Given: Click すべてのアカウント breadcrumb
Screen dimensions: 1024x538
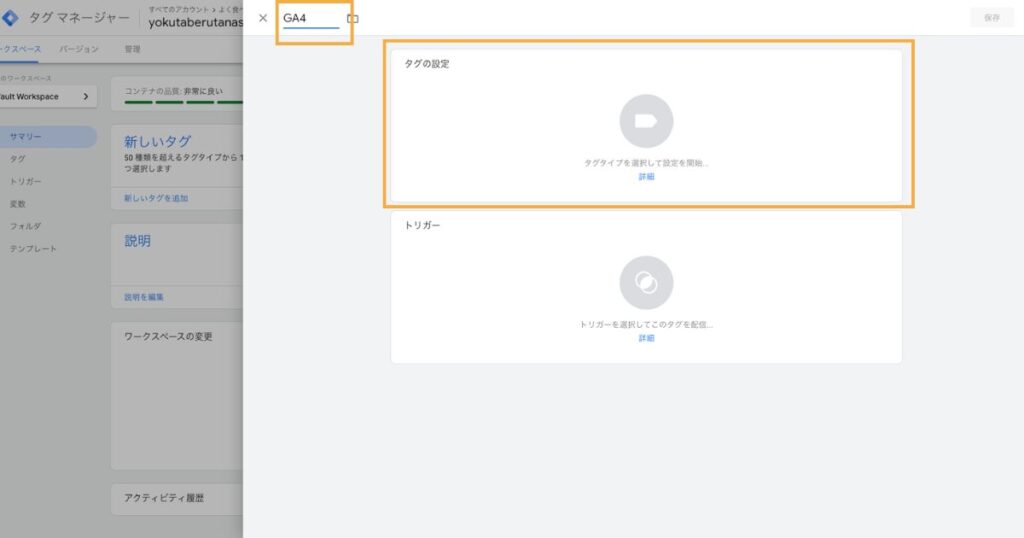Looking at the screenshot, I should (178, 10).
